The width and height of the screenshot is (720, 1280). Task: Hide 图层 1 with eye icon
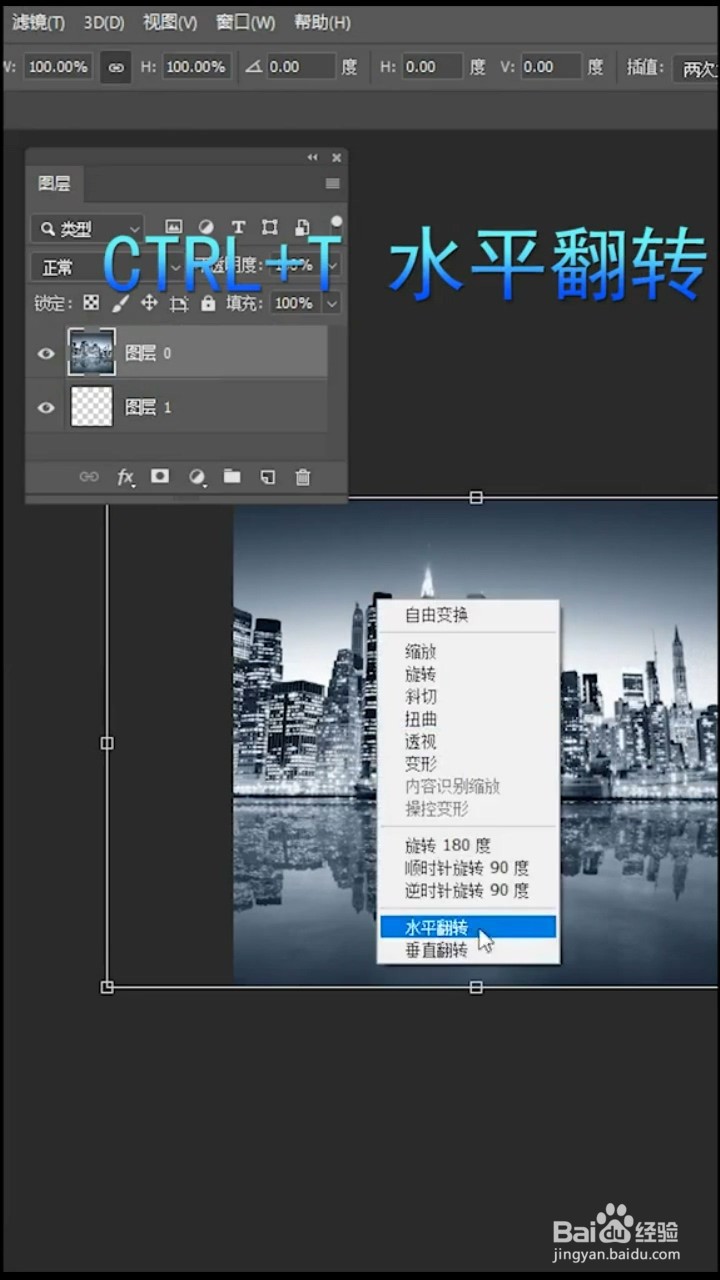click(46, 407)
